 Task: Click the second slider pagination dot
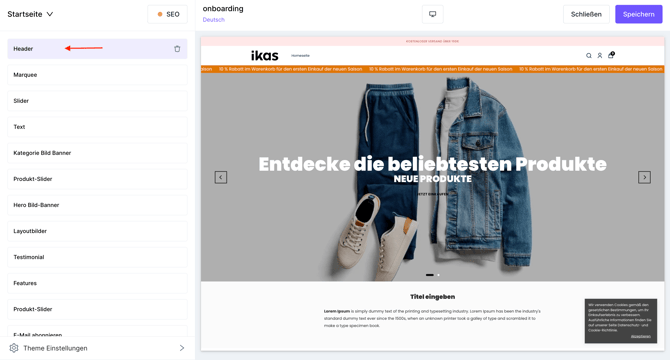438,275
